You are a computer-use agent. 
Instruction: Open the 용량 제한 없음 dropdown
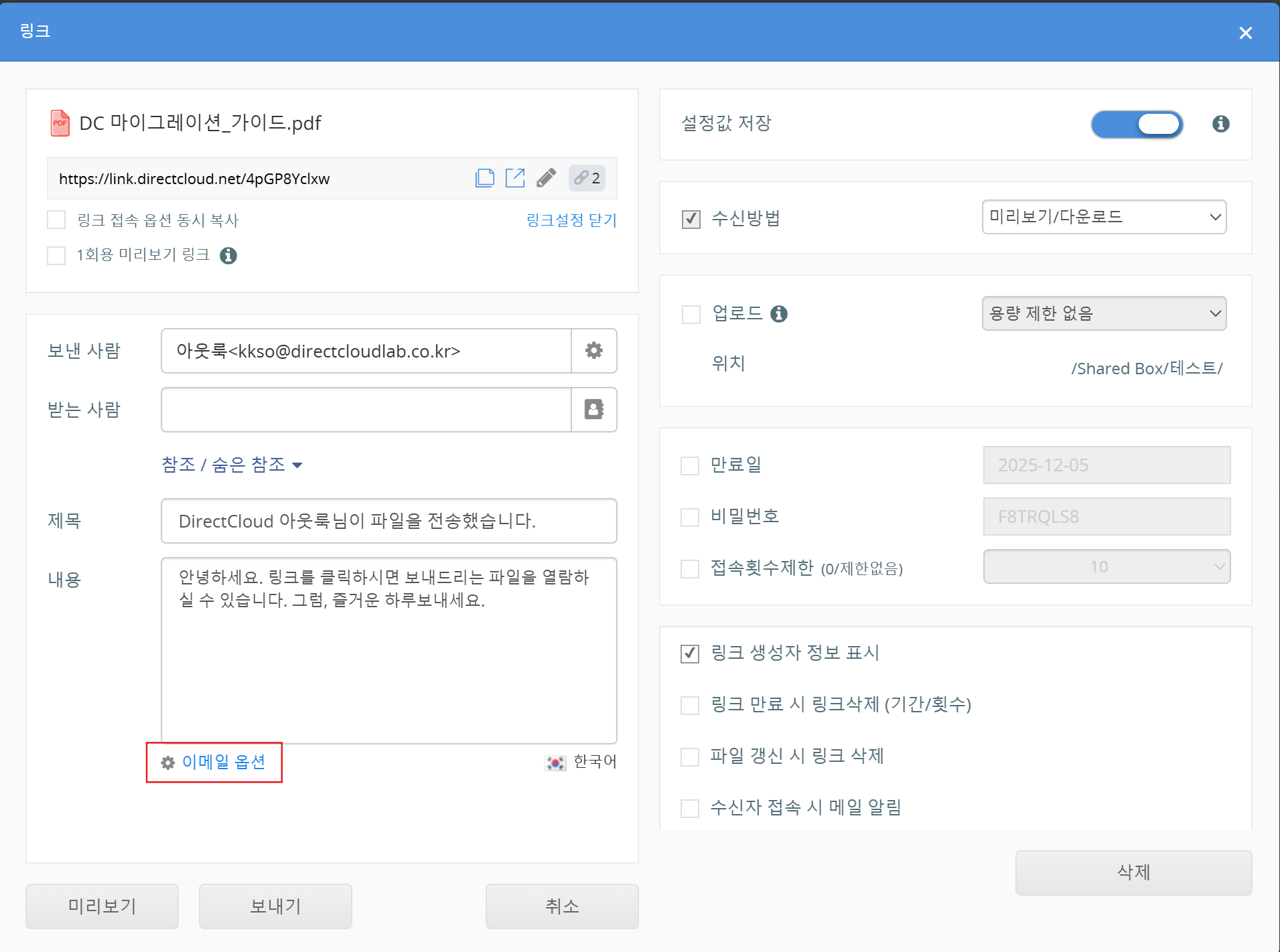pyautogui.click(x=1104, y=313)
